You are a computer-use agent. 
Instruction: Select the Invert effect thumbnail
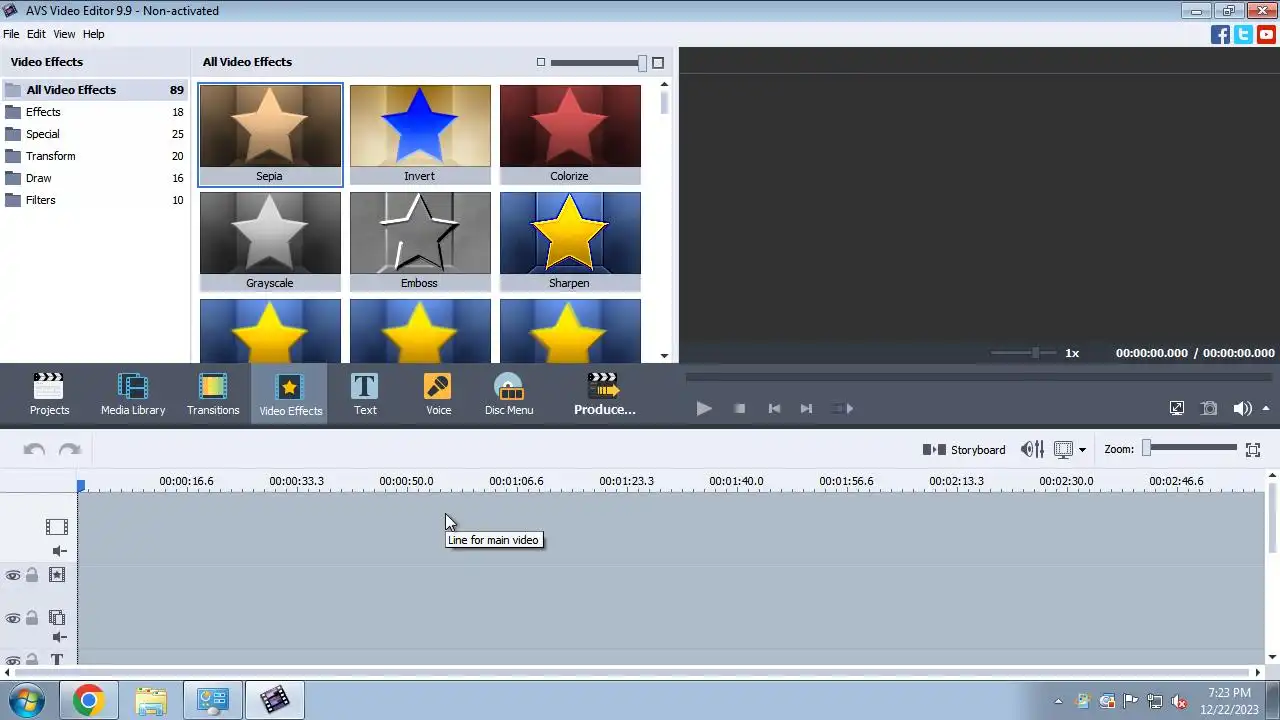coord(420,134)
